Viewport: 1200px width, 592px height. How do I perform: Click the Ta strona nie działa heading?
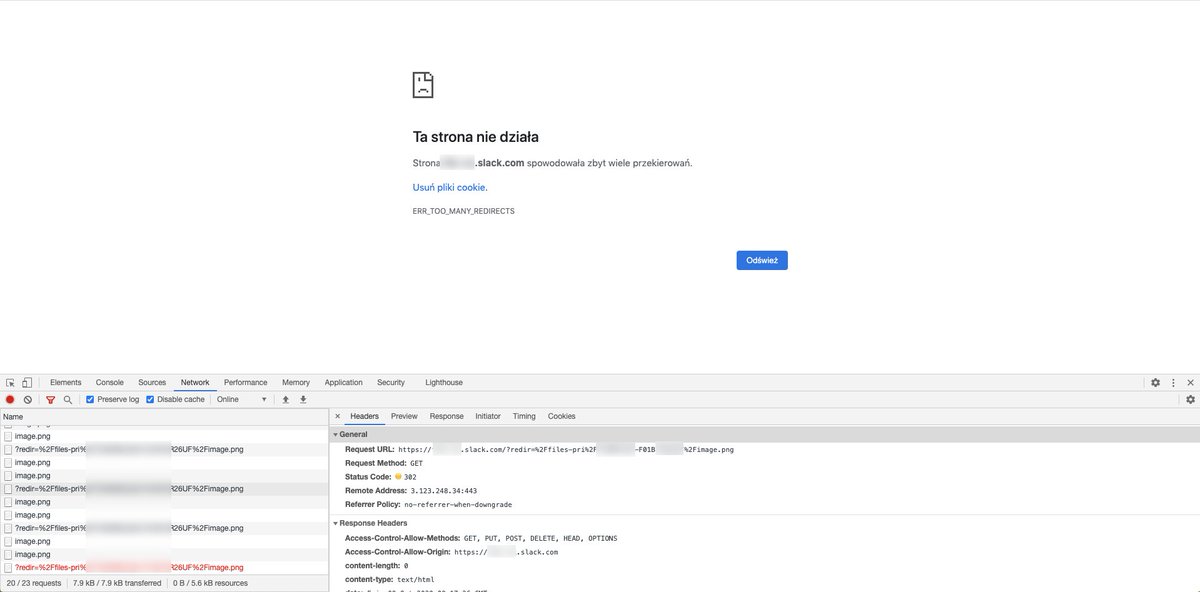pos(476,137)
